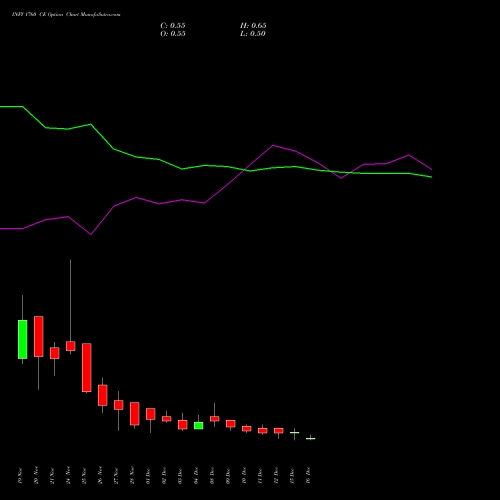Select the red candle for 03 Dec
Image resolution: width=500 pixels, height=500 pixels.
click(183, 425)
